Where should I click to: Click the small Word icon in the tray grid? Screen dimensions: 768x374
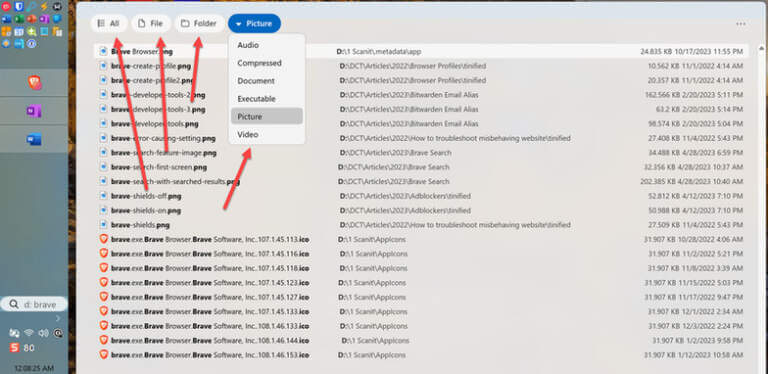[6, 19]
